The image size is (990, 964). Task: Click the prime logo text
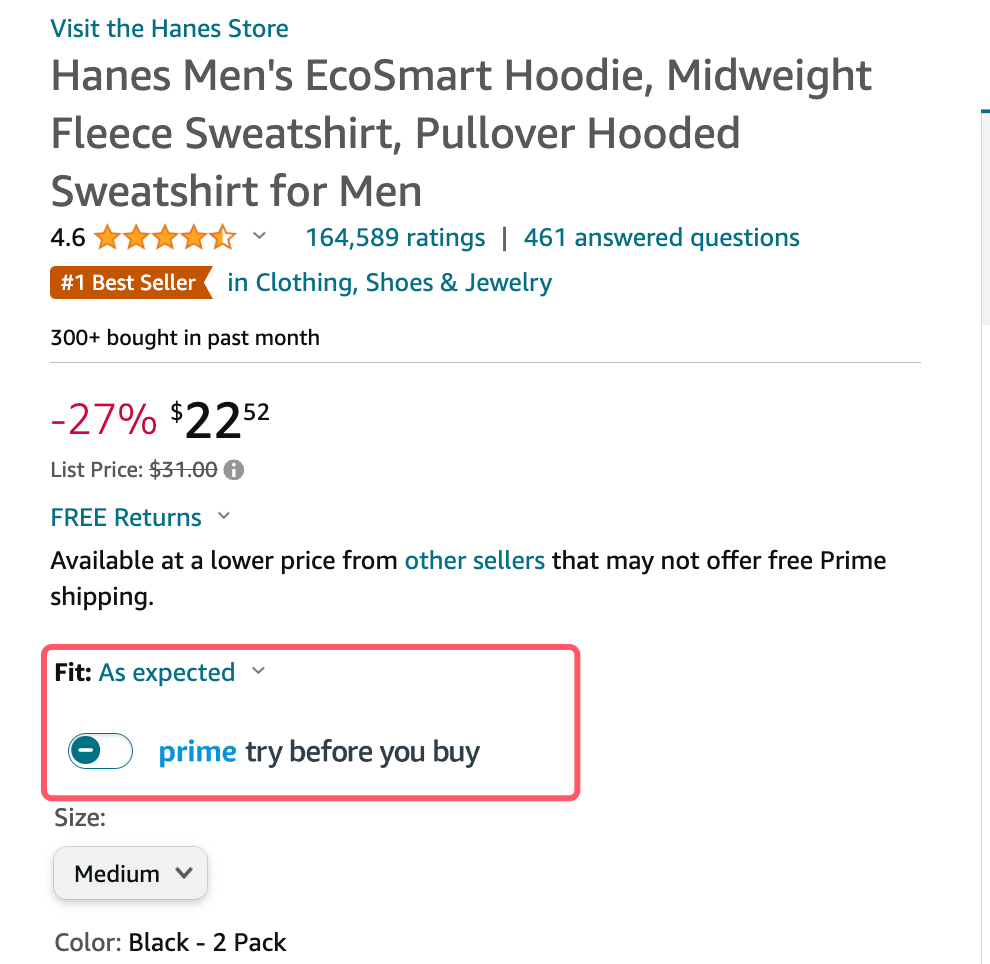pyautogui.click(x=198, y=751)
